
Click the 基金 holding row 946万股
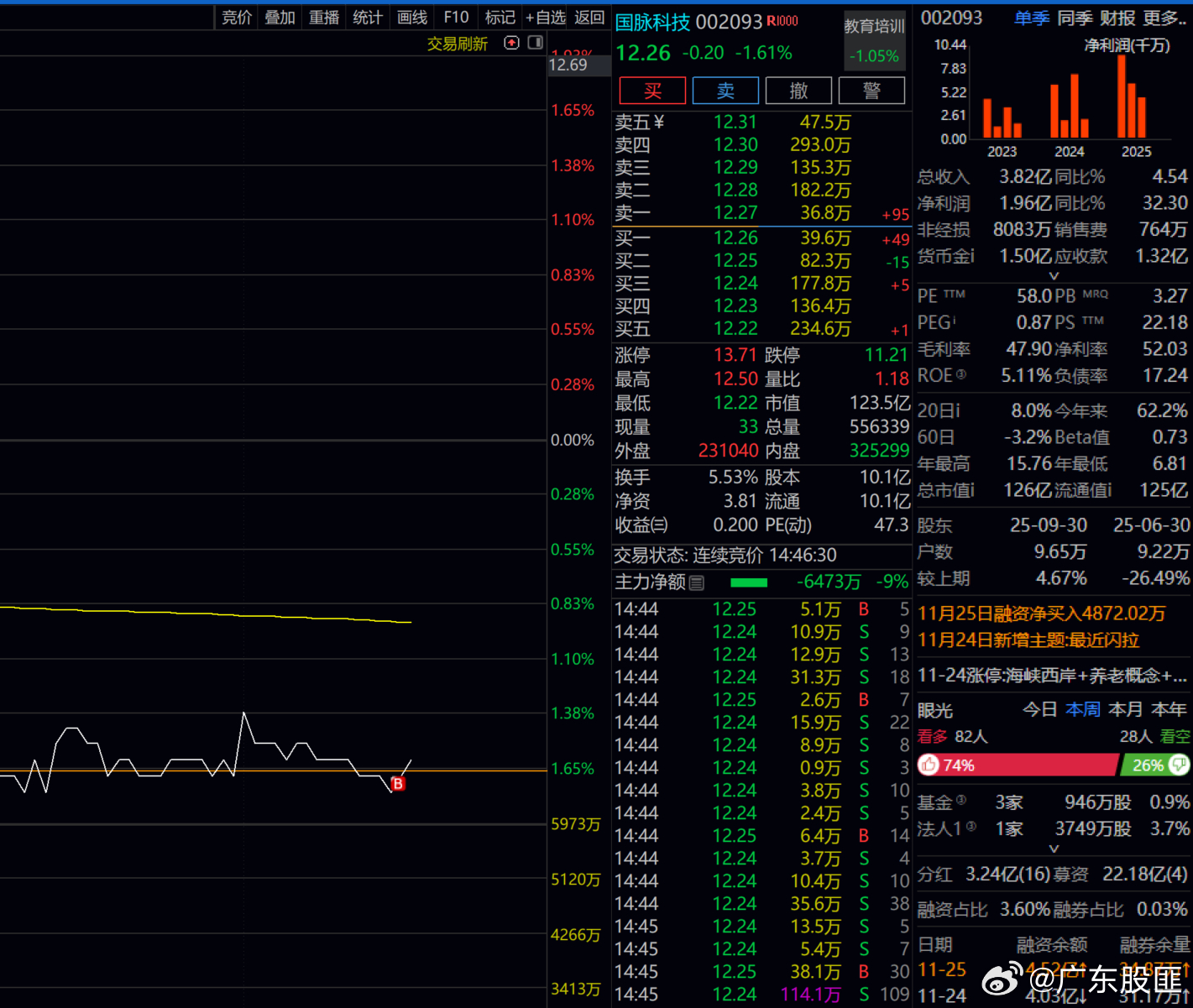[x=1053, y=803]
